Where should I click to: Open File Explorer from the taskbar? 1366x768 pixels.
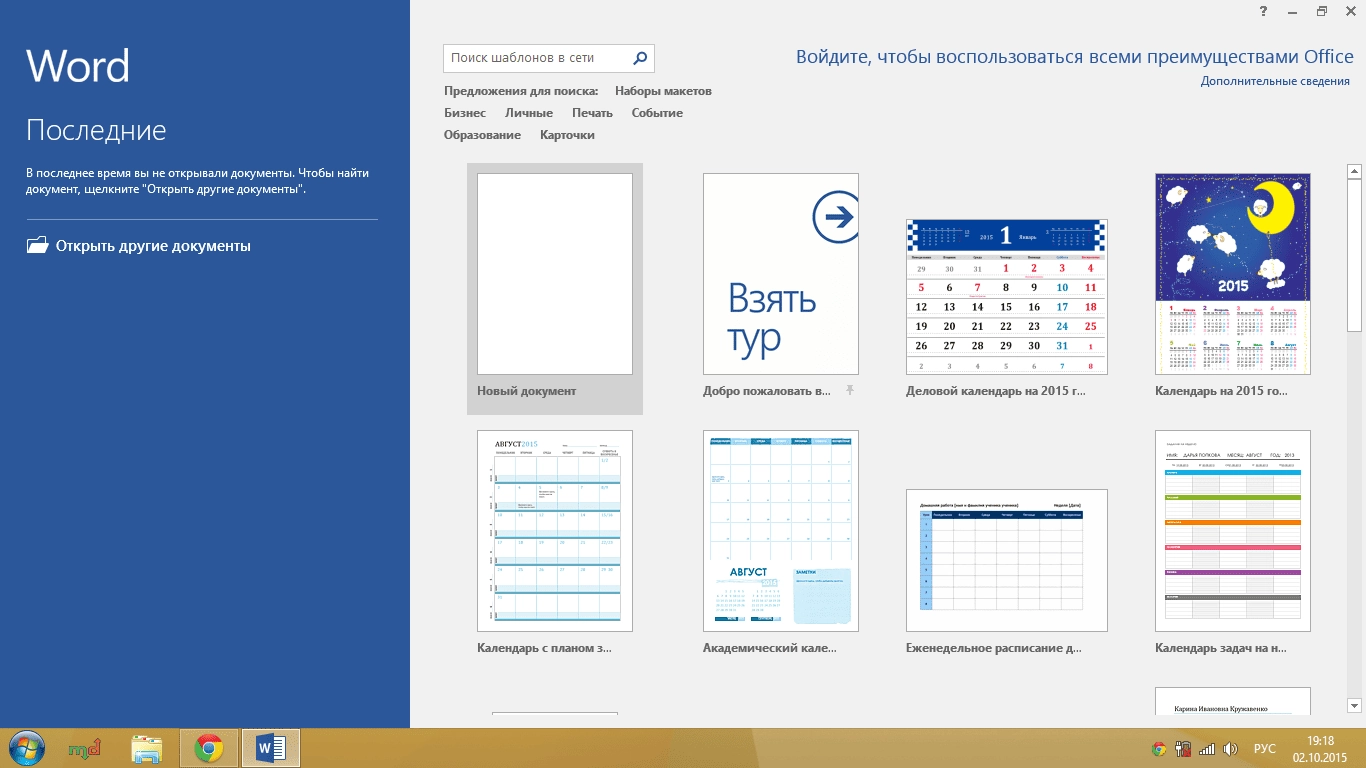coord(147,748)
